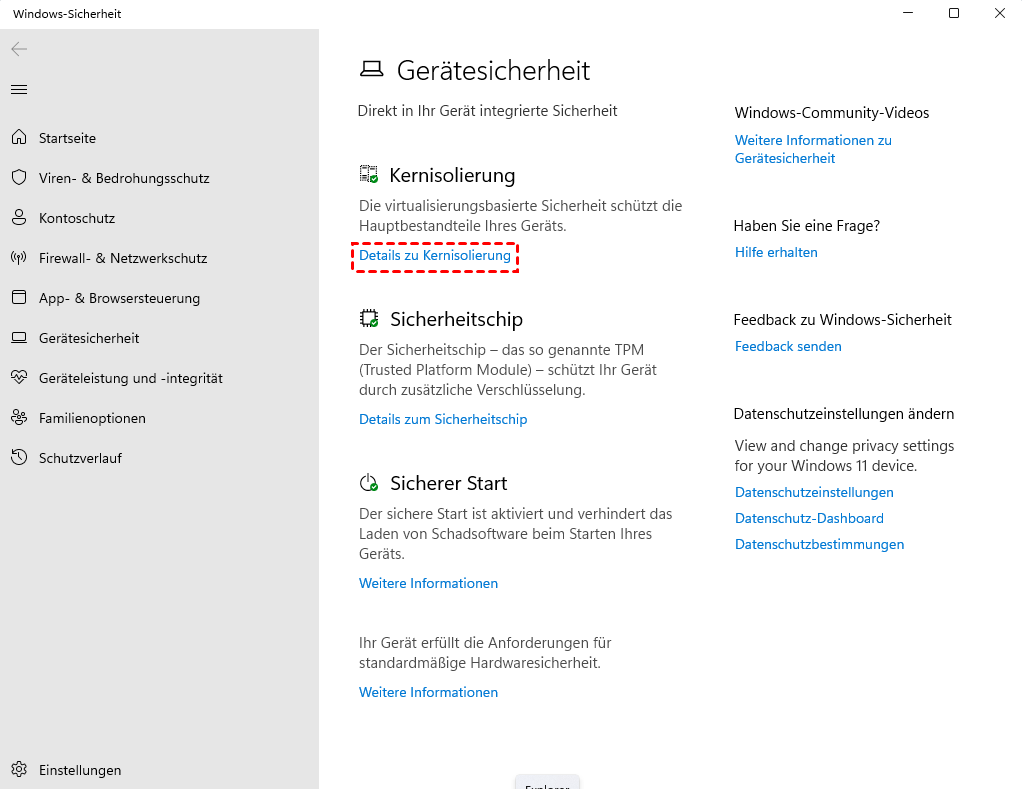This screenshot has height=789, width=1022.
Task: Open Details zu Kernisolierung link
Action: click(x=435, y=255)
